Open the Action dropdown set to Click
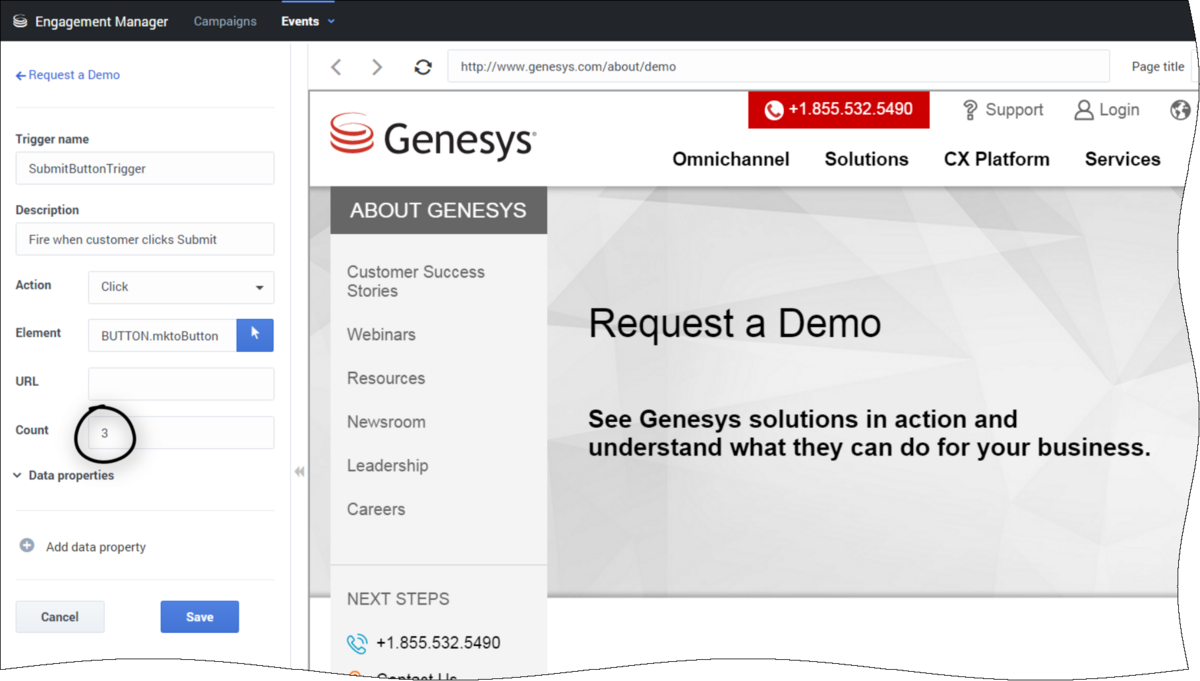This screenshot has width=1200, height=681. pos(181,287)
